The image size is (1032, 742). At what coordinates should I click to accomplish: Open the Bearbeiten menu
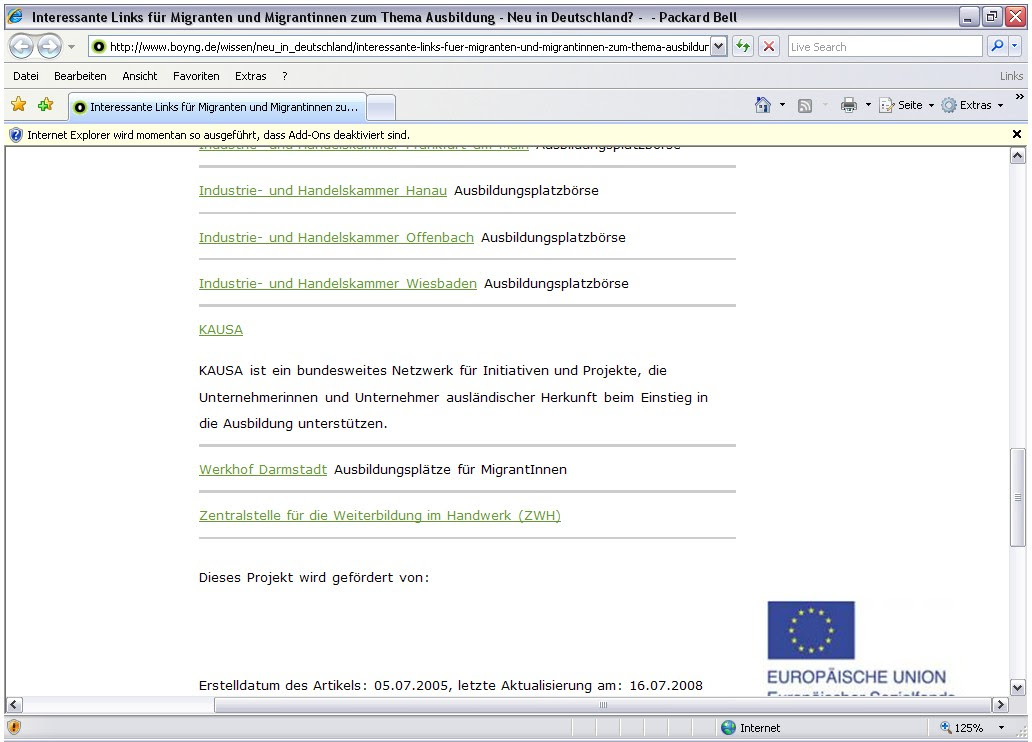point(80,76)
